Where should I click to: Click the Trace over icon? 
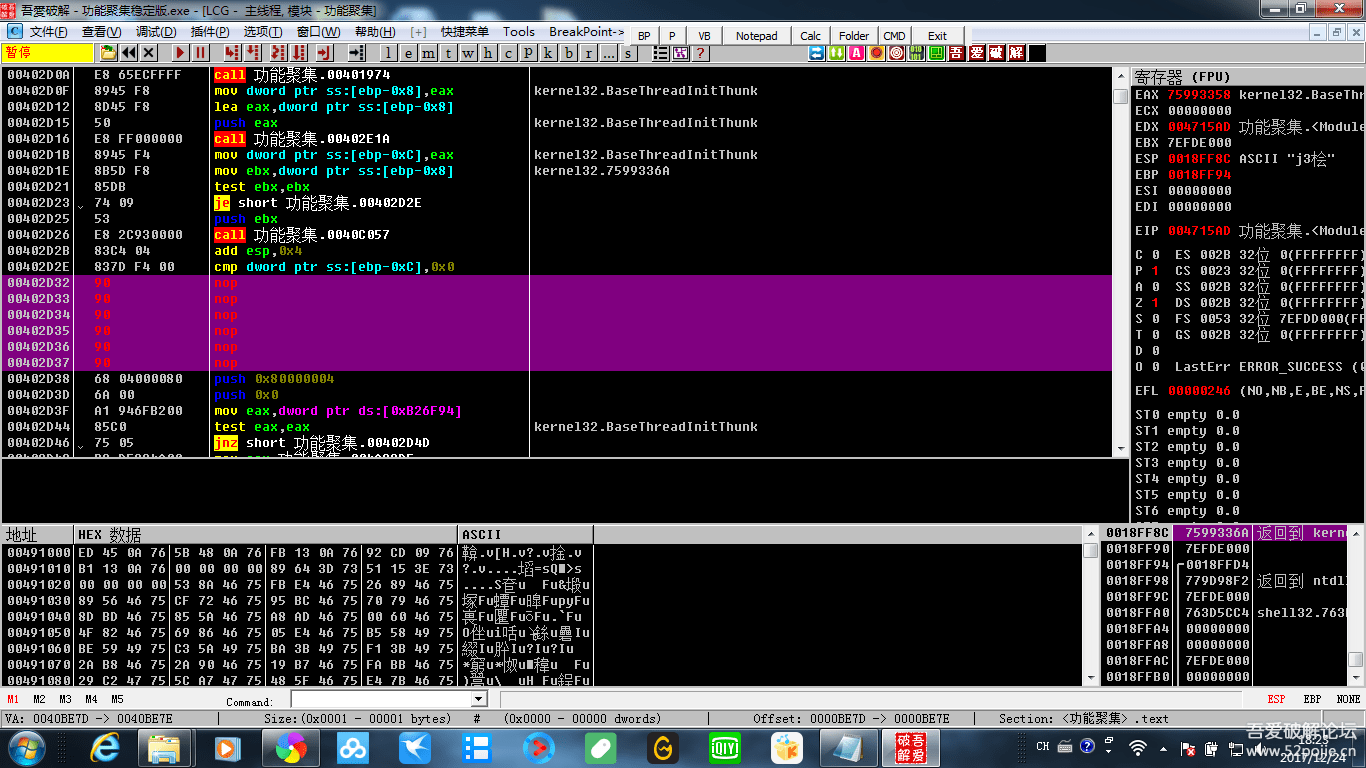[x=299, y=53]
